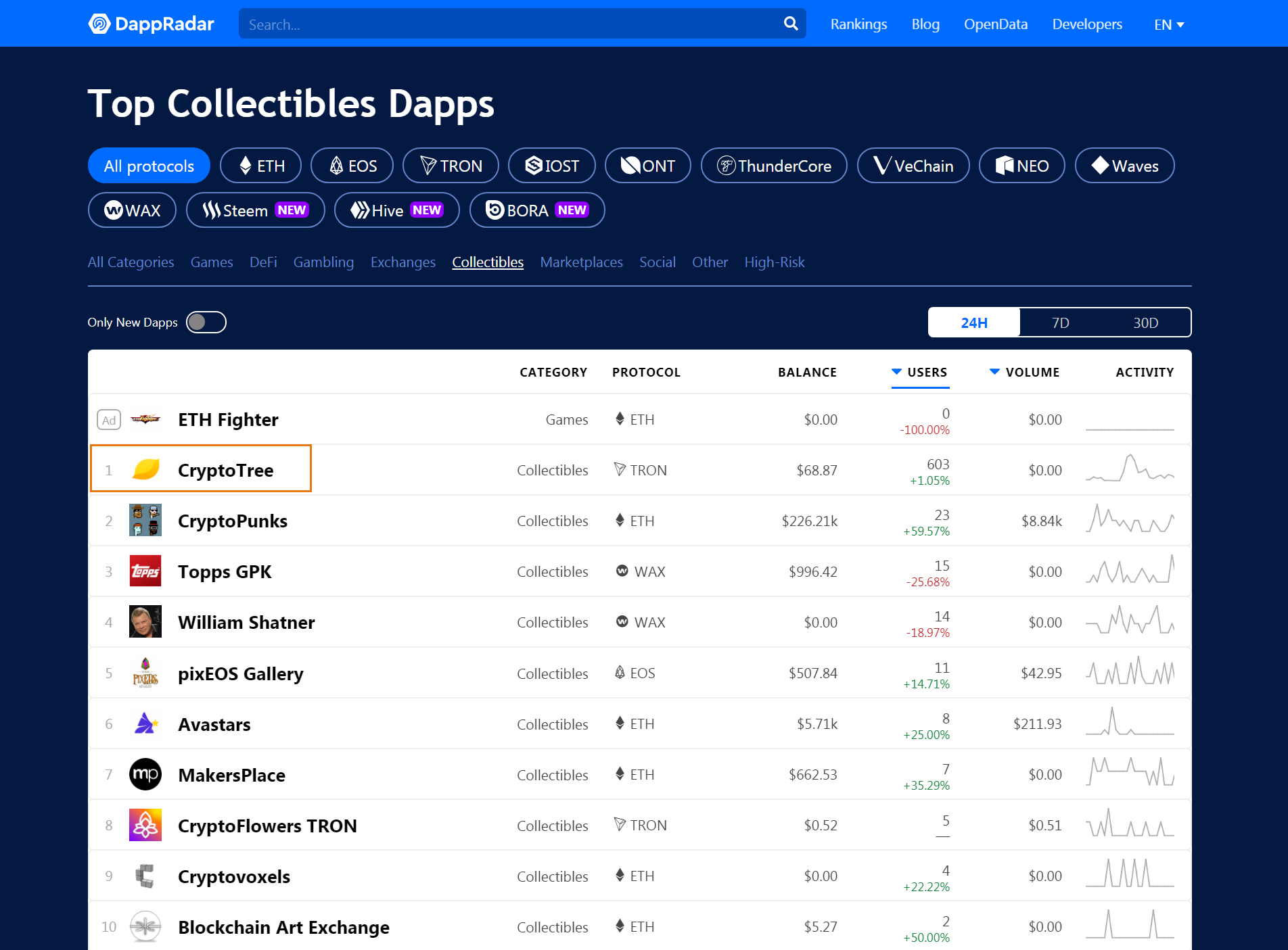Viewport: 1288px width, 950px height.
Task: Open Developers link
Action: (1087, 24)
